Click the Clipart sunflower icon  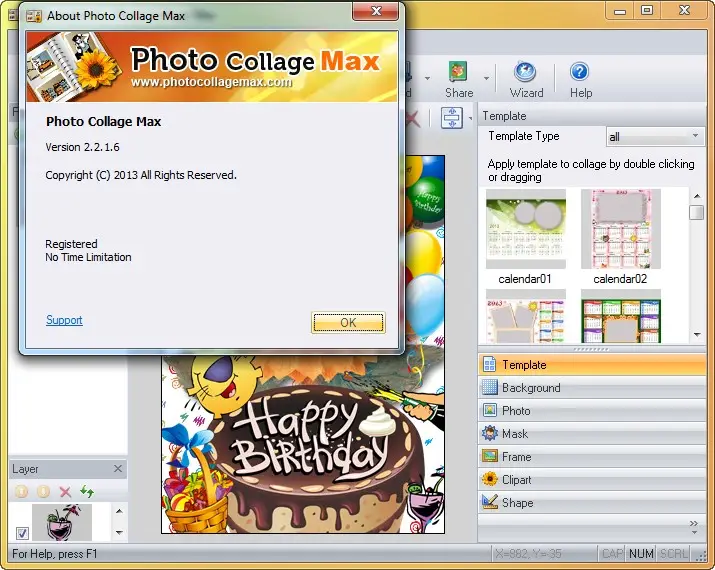(489, 479)
